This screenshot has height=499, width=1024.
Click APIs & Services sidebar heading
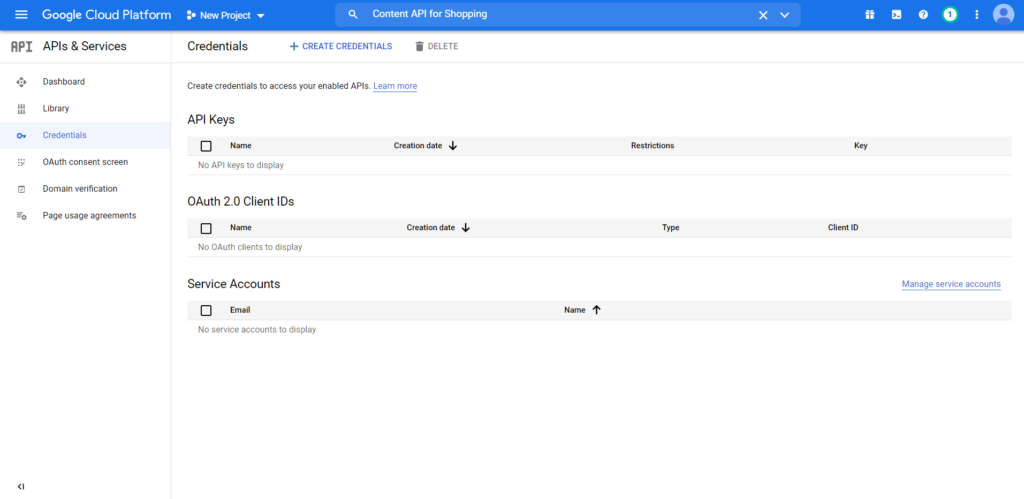[85, 46]
